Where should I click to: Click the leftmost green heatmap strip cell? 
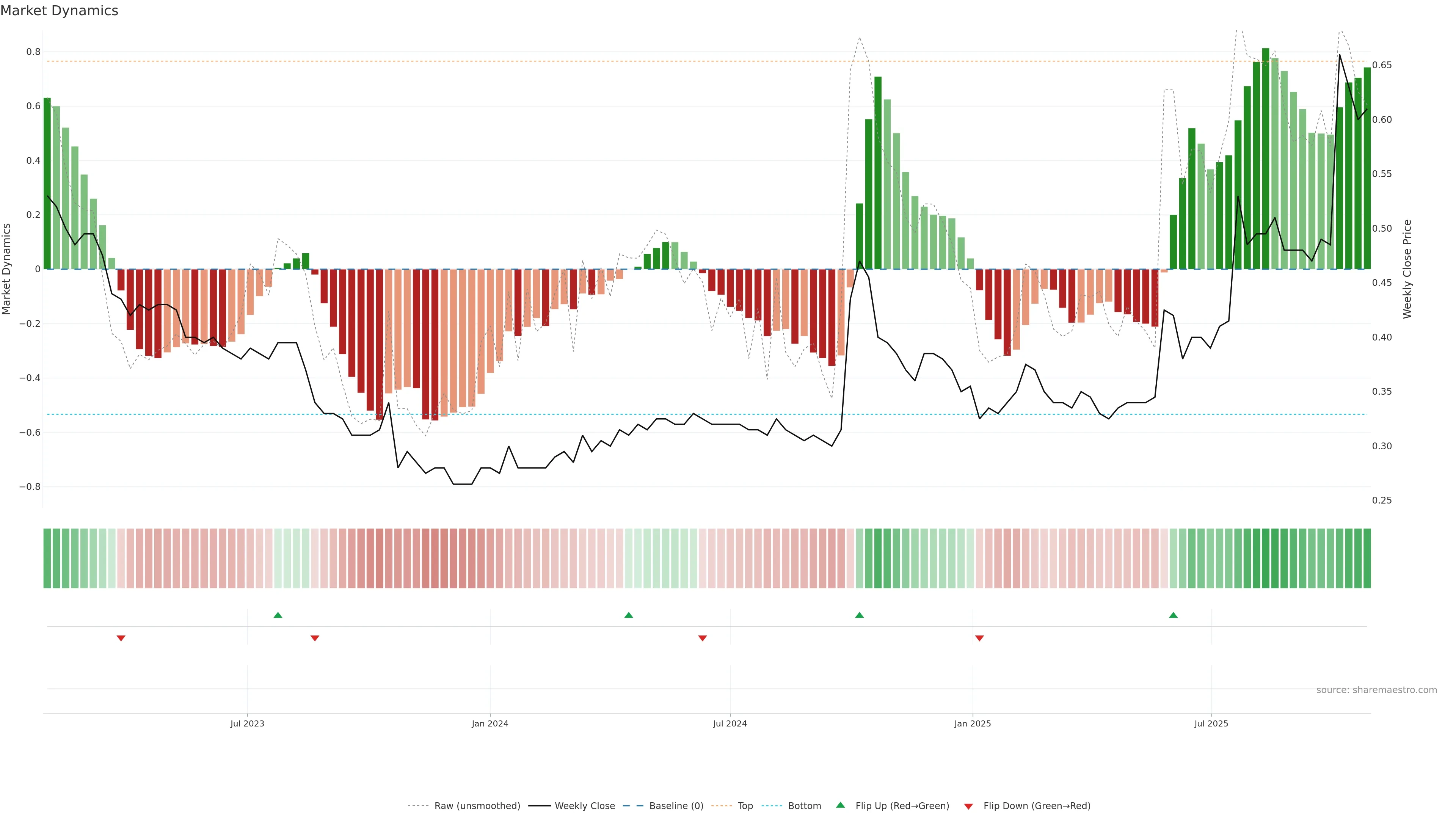(x=47, y=559)
